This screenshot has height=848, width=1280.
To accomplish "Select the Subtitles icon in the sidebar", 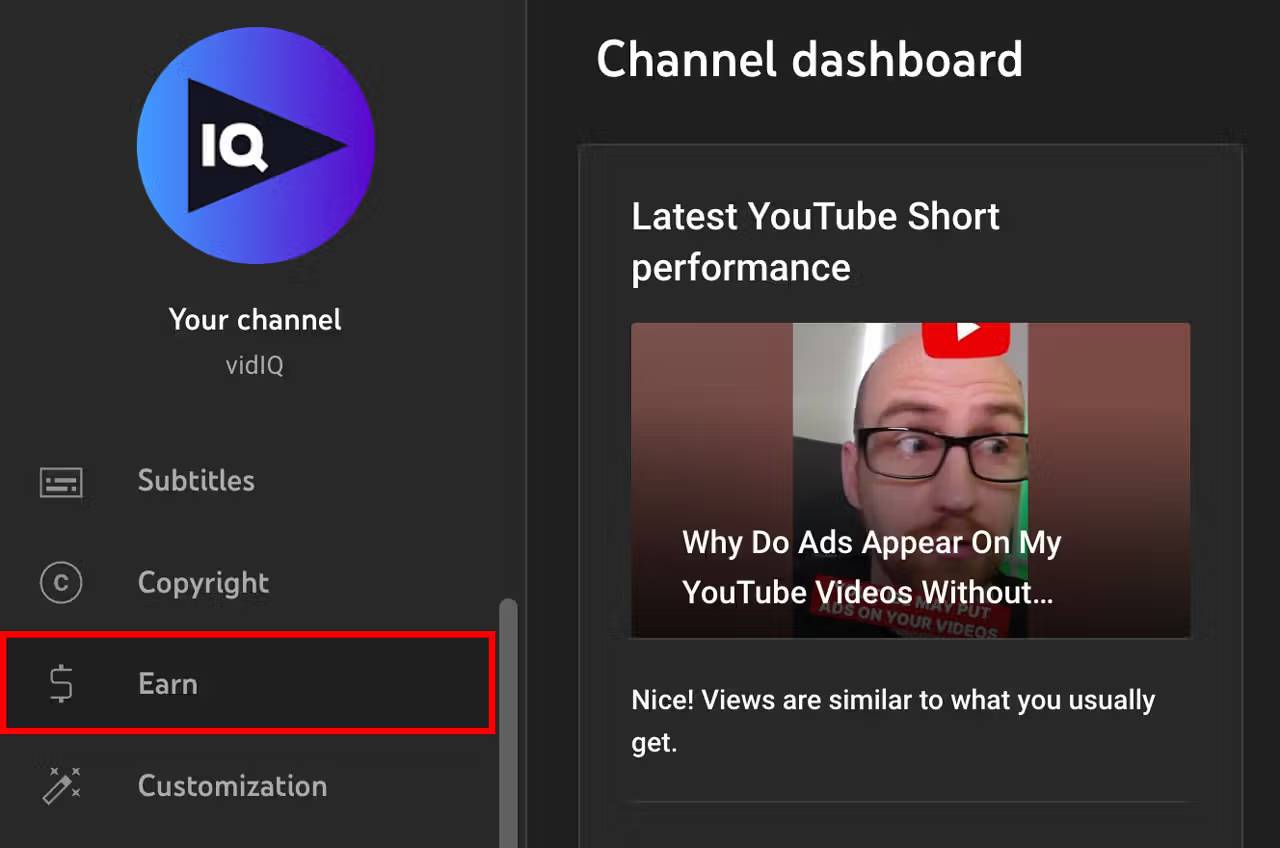I will pos(61,482).
